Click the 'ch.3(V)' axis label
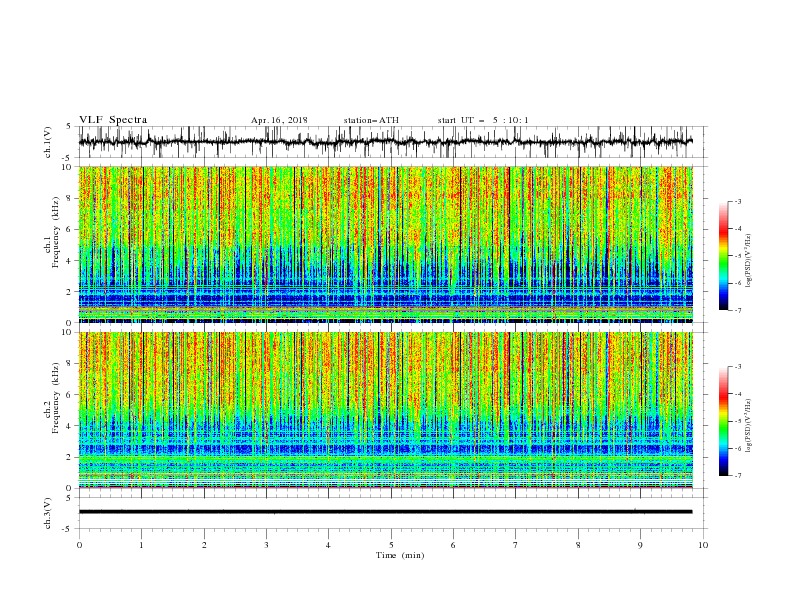 48,513
